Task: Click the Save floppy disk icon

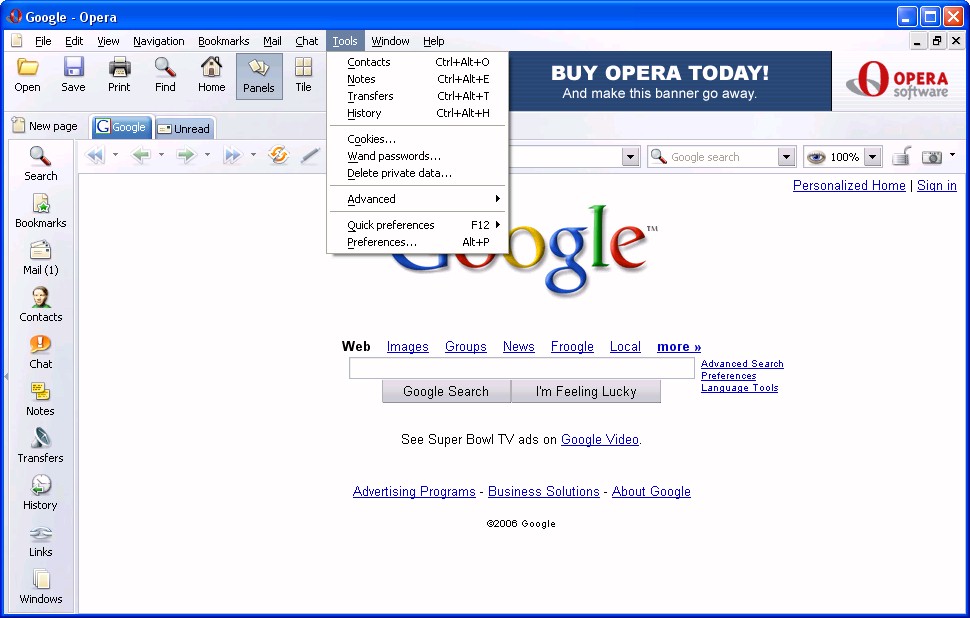Action: [74, 67]
